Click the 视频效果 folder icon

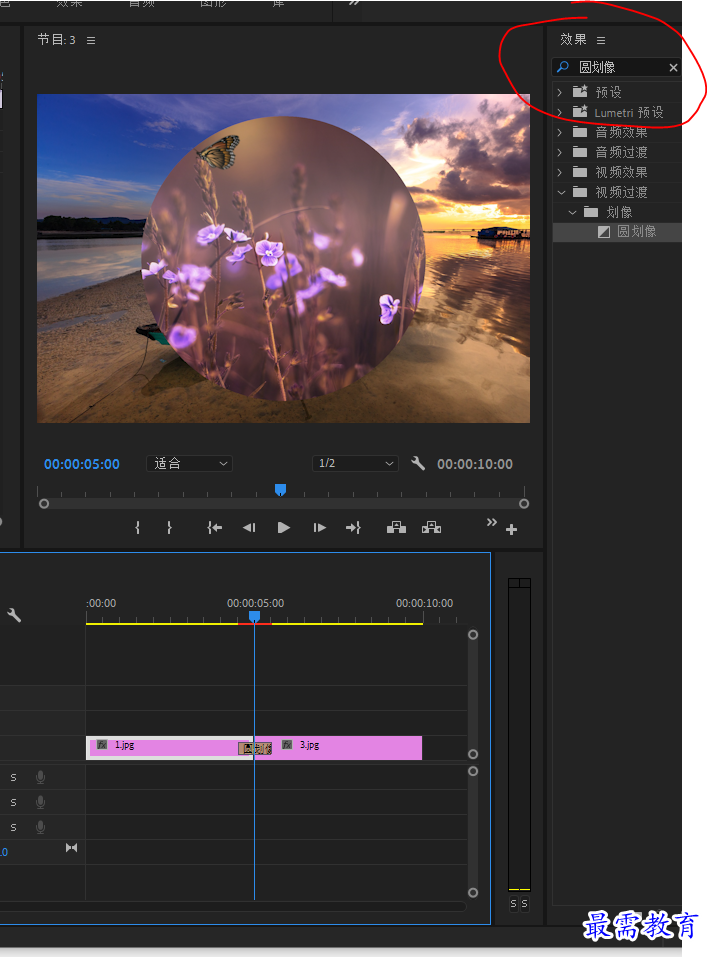coord(580,172)
